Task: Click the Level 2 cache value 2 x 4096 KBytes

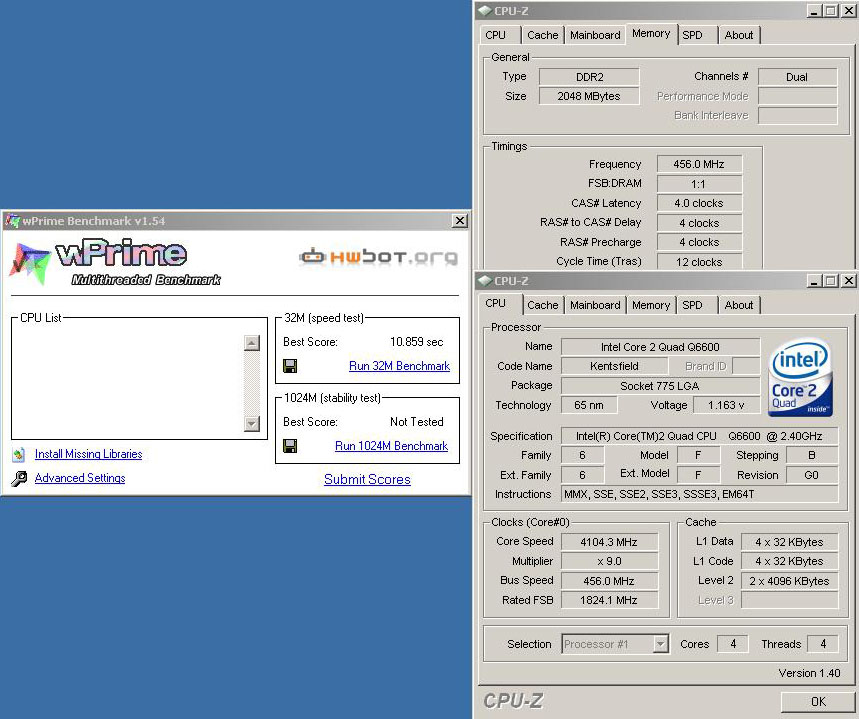Action: pyautogui.click(x=789, y=581)
